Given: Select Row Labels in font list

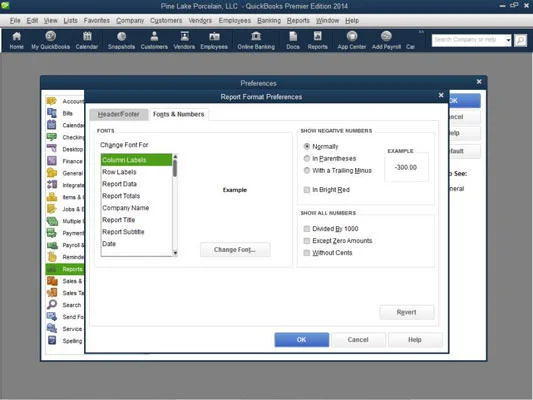Looking at the screenshot, I should pyautogui.click(x=137, y=172).
